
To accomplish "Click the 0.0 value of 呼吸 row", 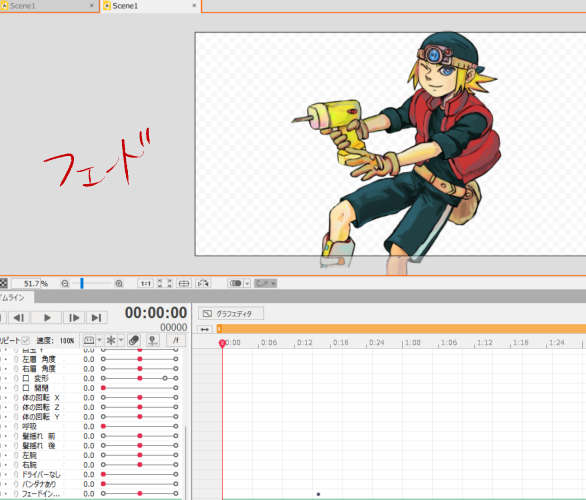I will (89, 426).
